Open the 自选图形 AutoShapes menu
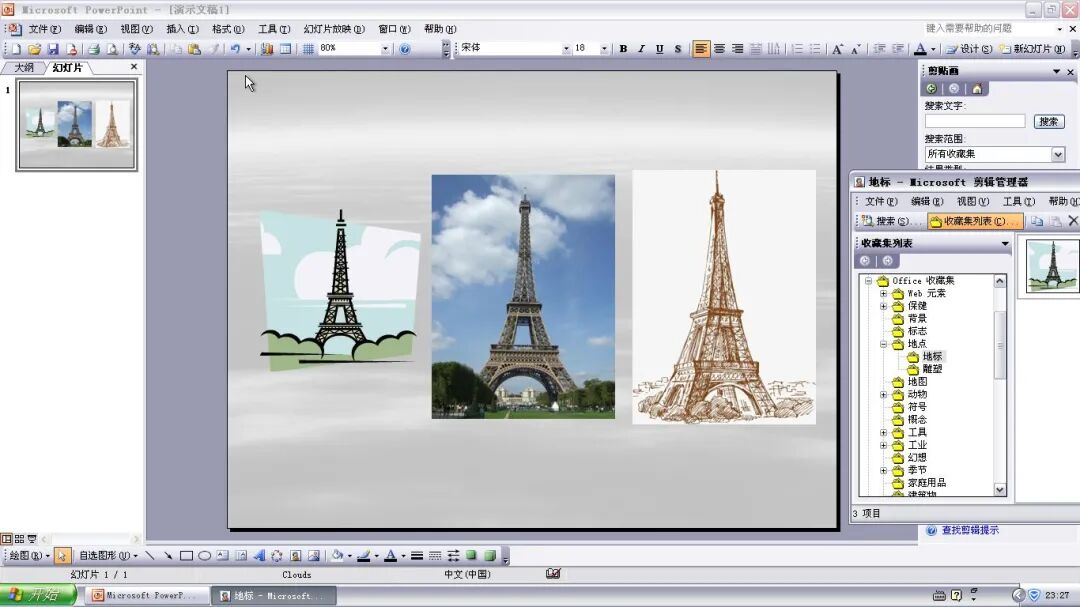1080x607 pixels. click(107, 555)
